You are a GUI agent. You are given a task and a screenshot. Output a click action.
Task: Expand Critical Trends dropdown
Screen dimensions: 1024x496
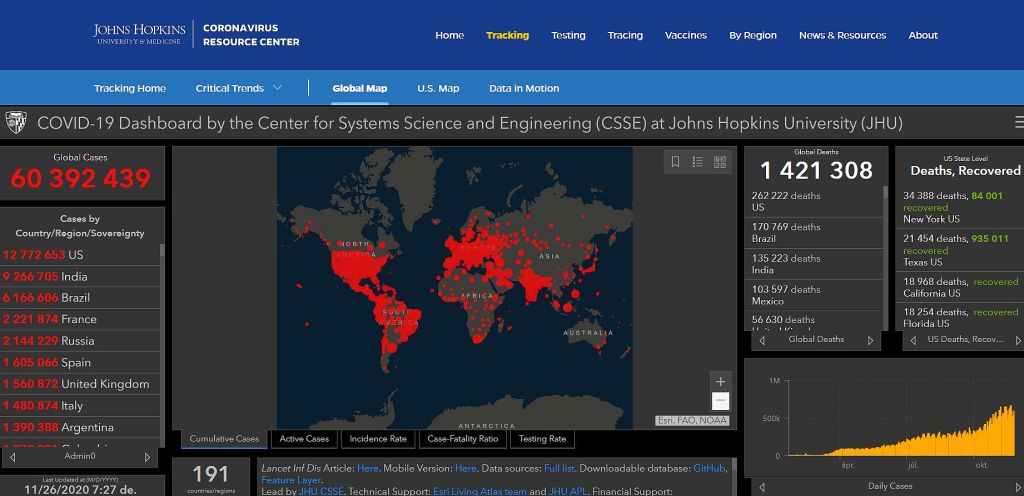[239, 88]
